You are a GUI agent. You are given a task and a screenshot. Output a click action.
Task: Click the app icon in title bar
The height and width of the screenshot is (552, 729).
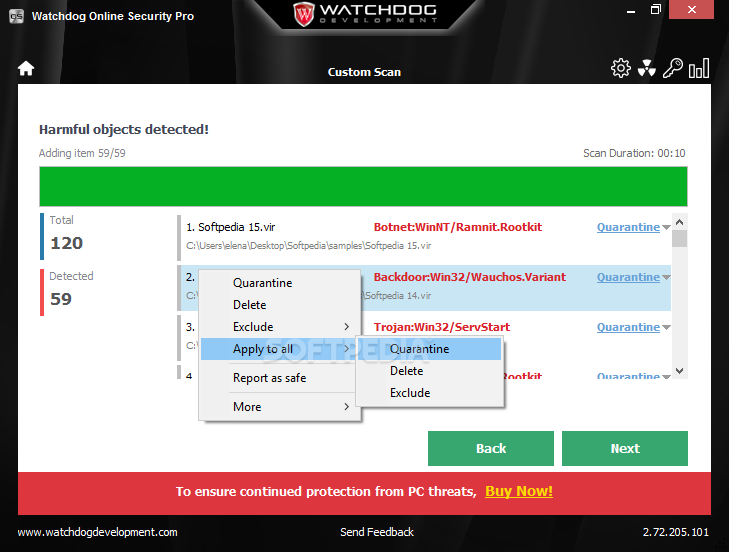(16, 16)
